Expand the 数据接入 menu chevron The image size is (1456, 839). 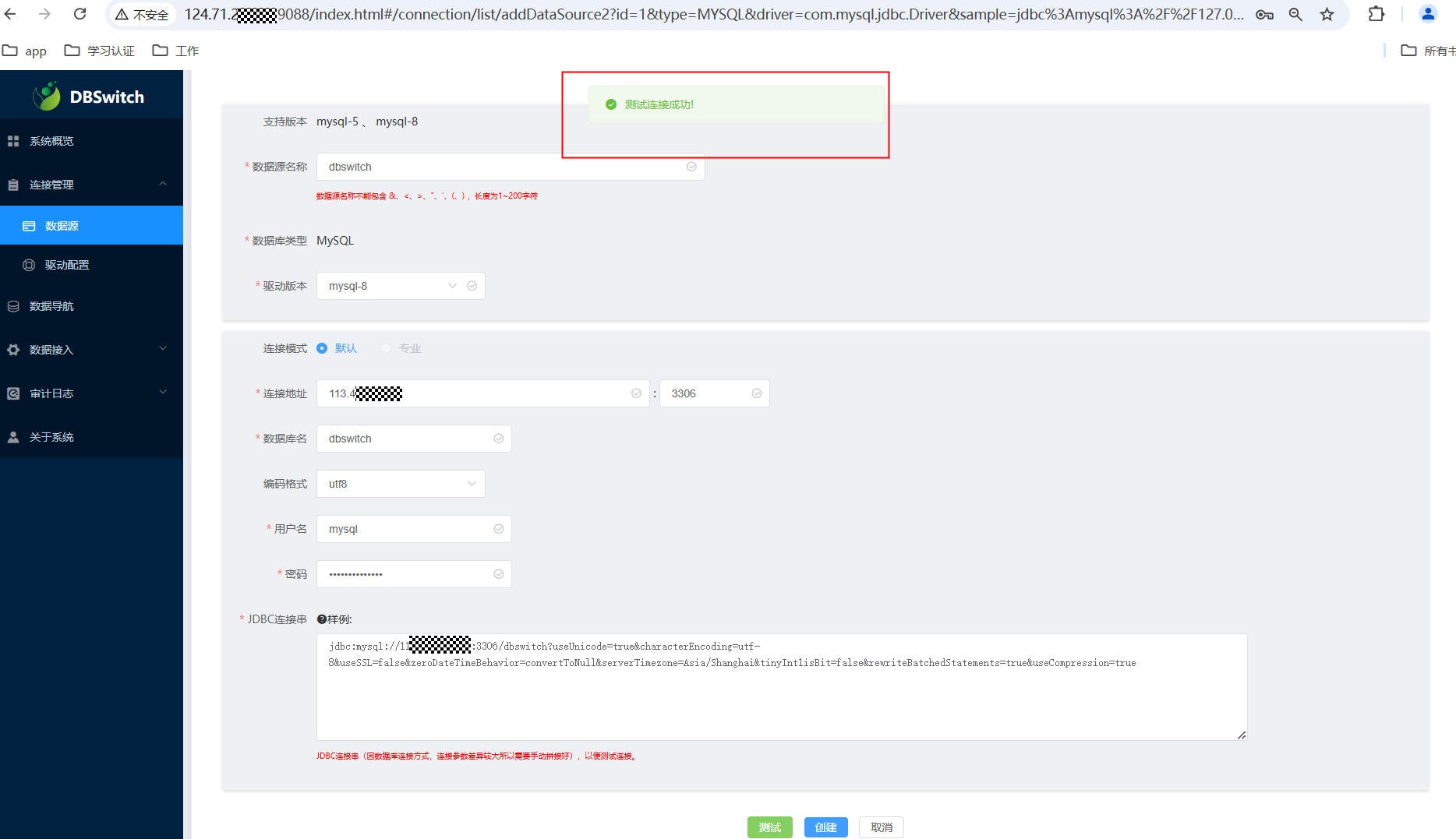[163, 348]
